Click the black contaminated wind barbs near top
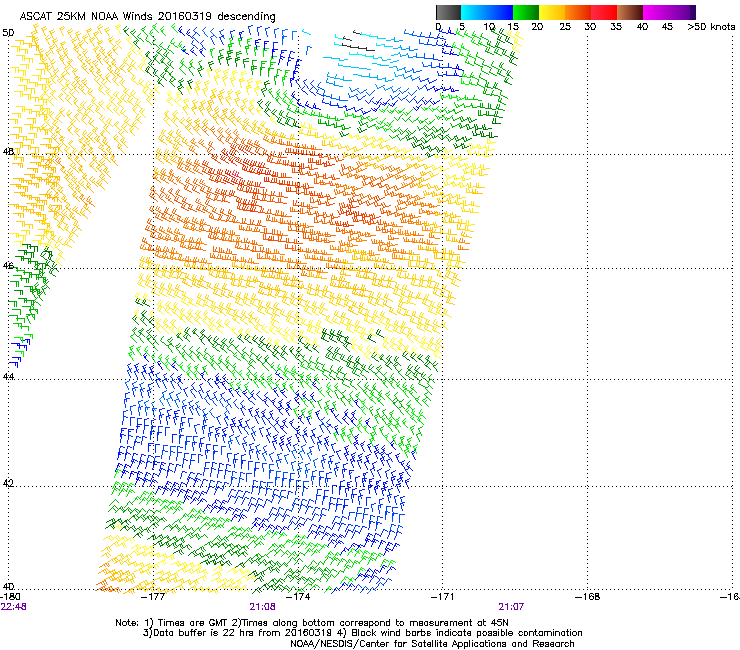This screenshot has height=650, width=740. (x=358, y=42)
